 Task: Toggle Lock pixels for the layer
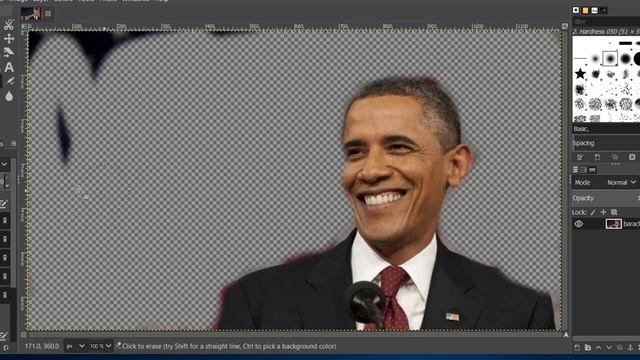pyautogui.click(x=593, y=212)
